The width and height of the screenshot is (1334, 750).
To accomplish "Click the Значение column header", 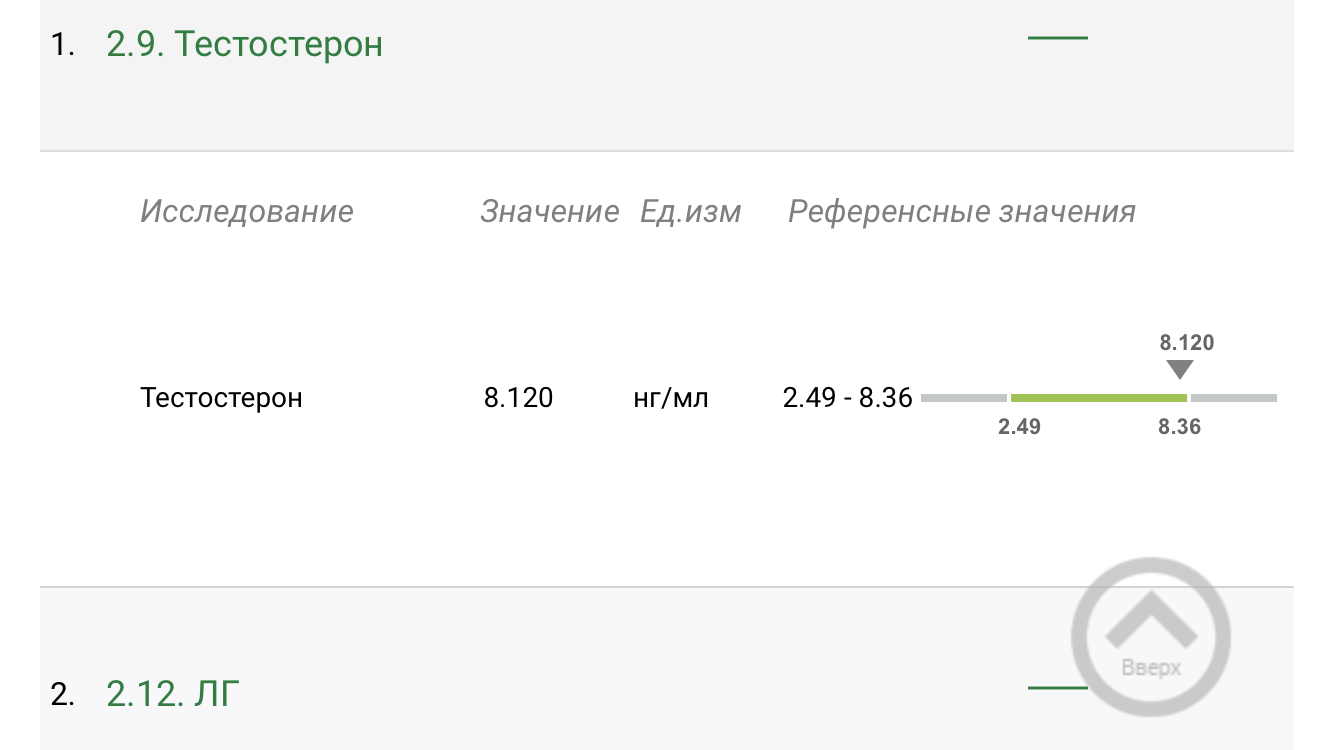I will point(549,212).
